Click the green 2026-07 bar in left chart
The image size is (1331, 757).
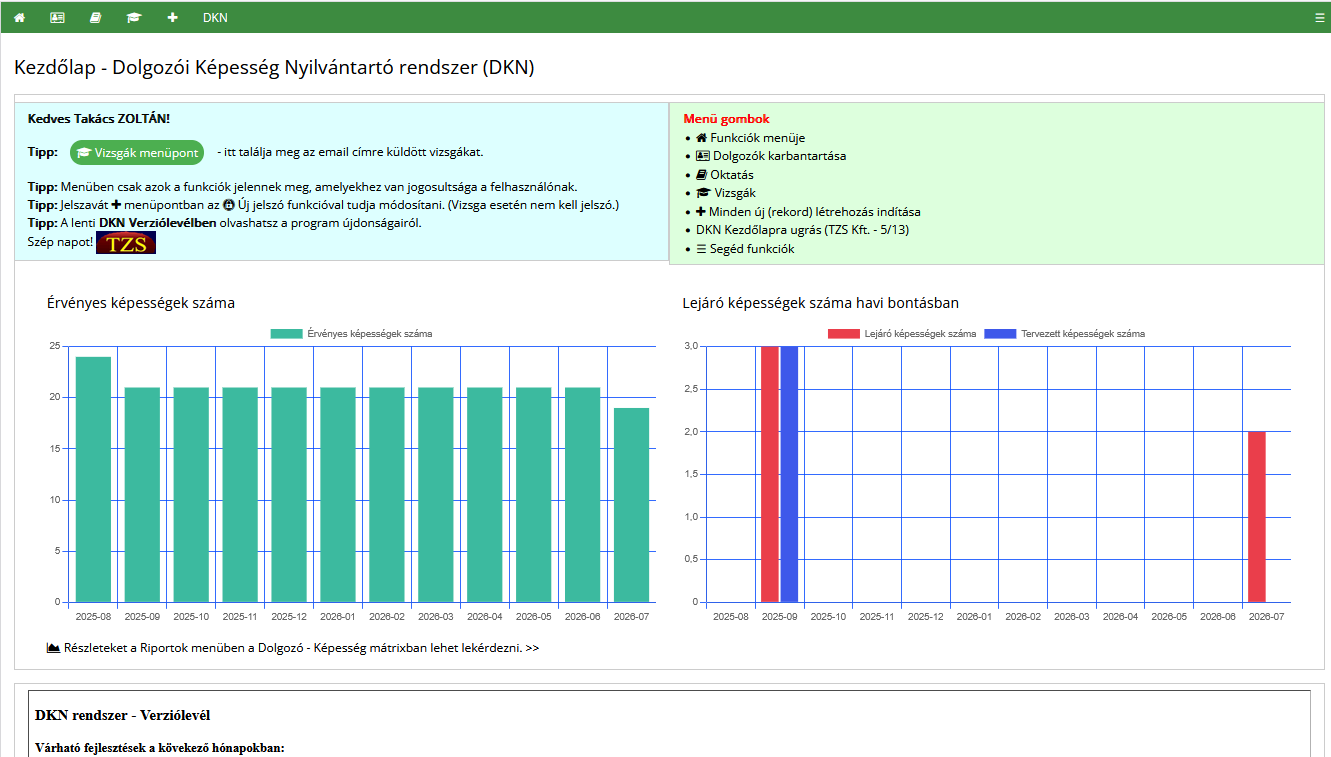pyautogui.click(x=631, y=505)
